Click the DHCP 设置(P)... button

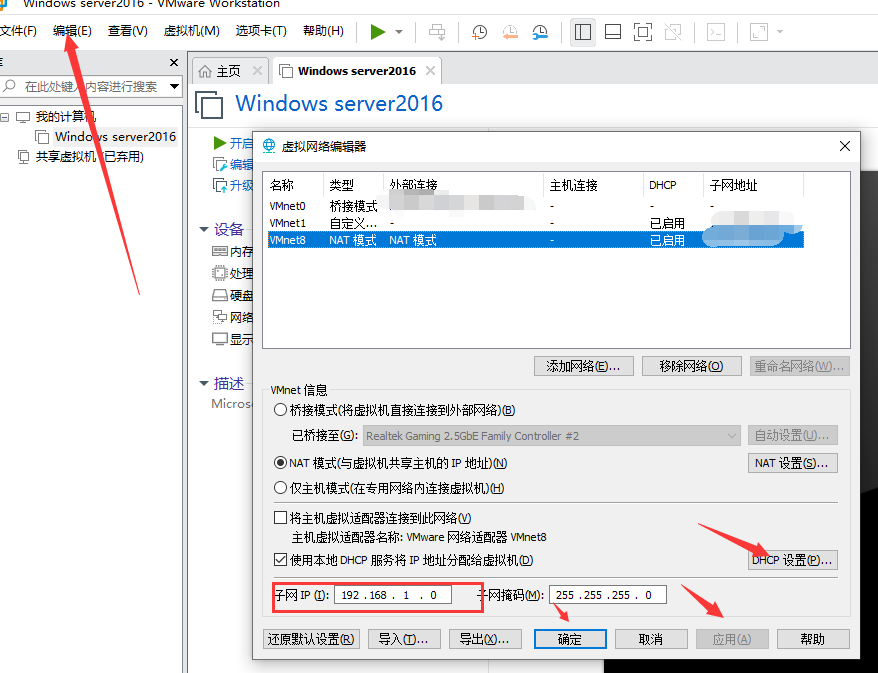(x=792, y=560)
